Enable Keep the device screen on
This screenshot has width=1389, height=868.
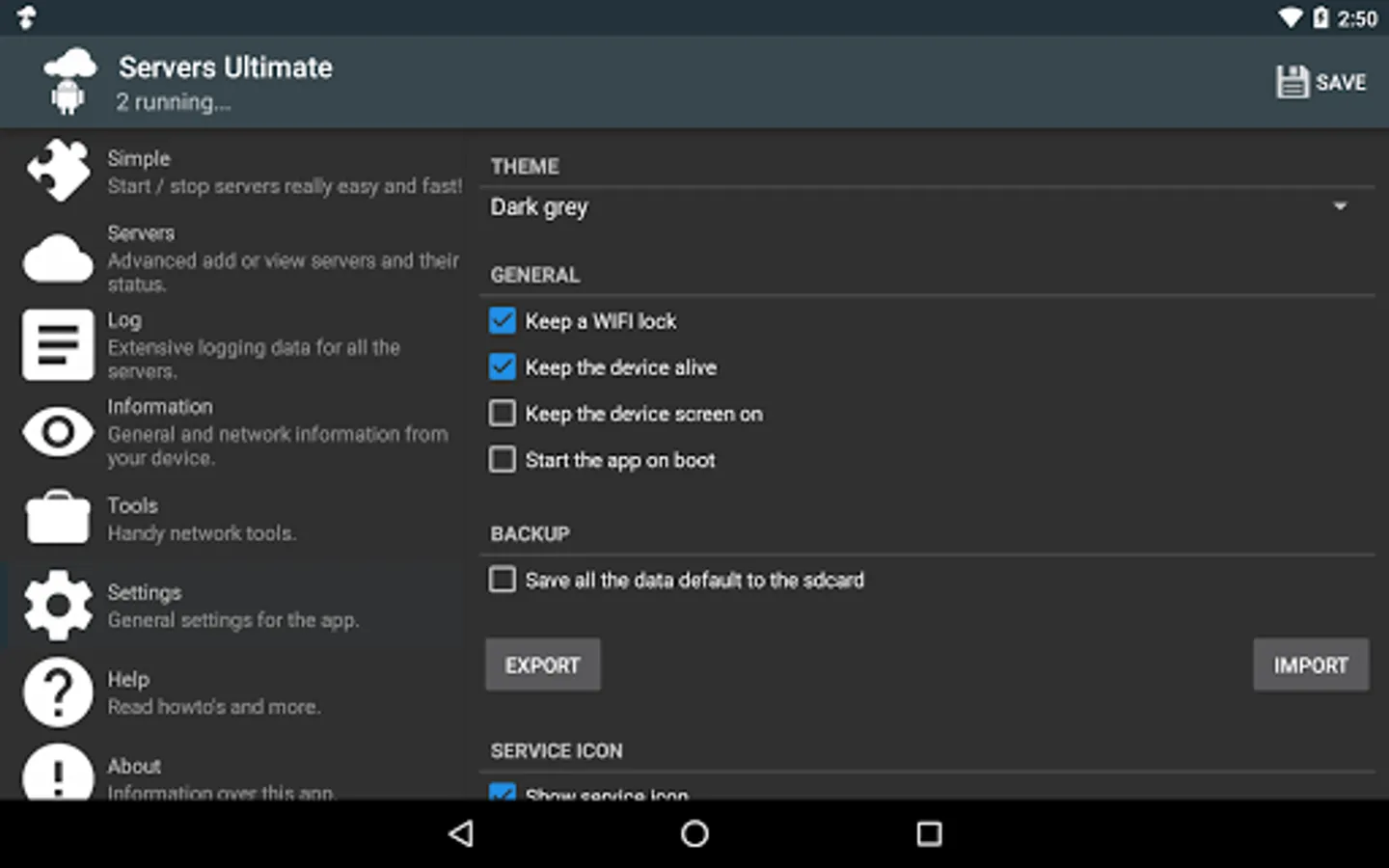pos(503,413)
